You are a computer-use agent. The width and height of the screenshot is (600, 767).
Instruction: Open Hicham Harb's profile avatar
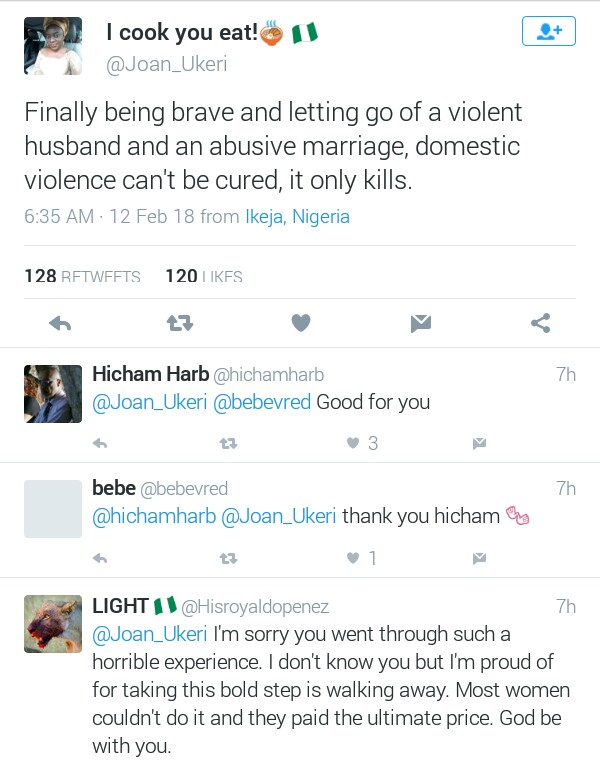[53, 393]
